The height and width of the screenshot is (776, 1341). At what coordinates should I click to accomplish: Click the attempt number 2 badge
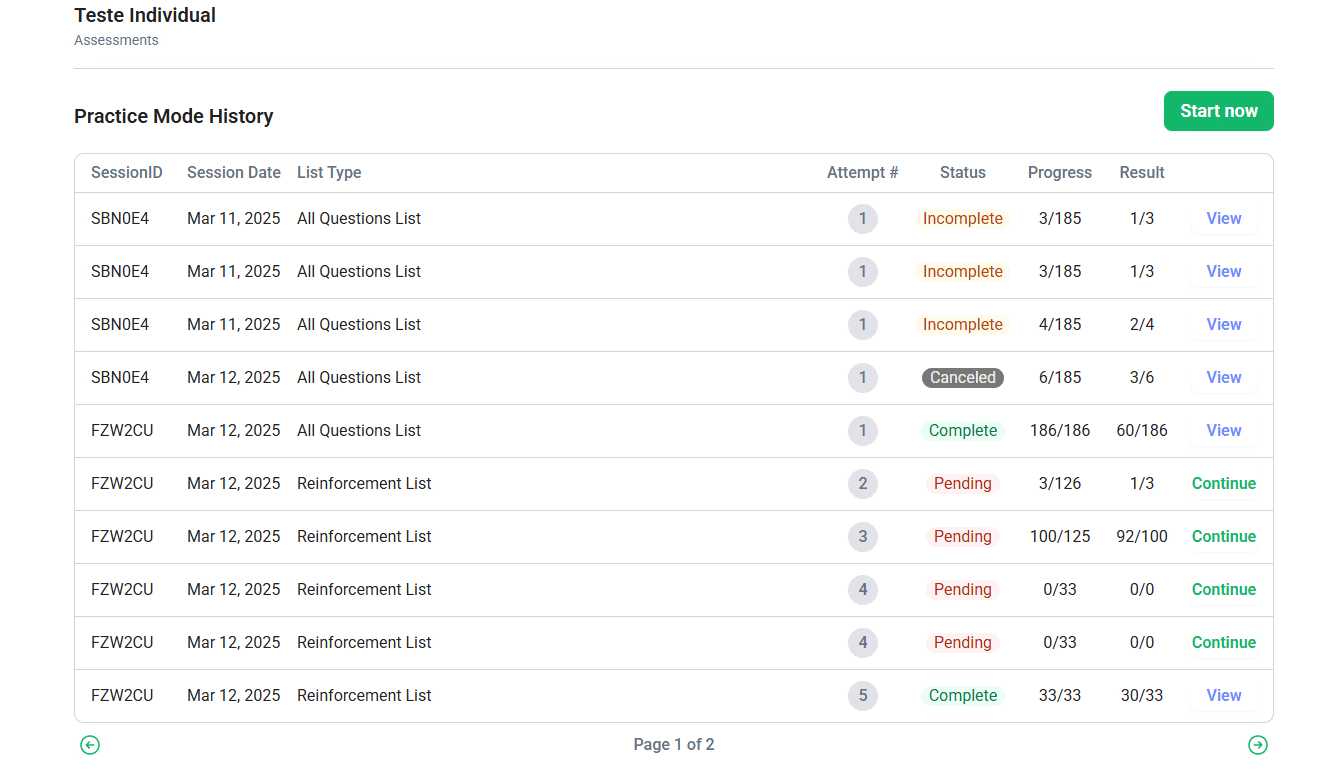[863, 484]
